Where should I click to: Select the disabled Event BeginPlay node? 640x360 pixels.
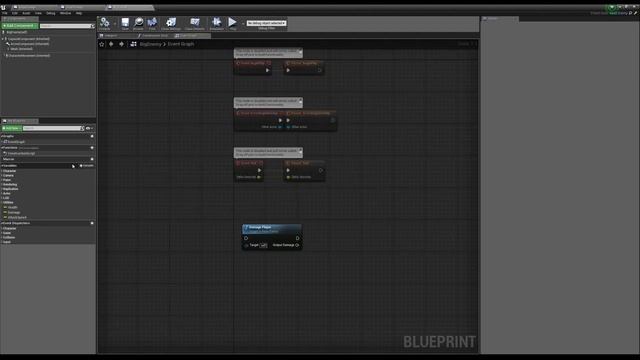pos(253,67)
